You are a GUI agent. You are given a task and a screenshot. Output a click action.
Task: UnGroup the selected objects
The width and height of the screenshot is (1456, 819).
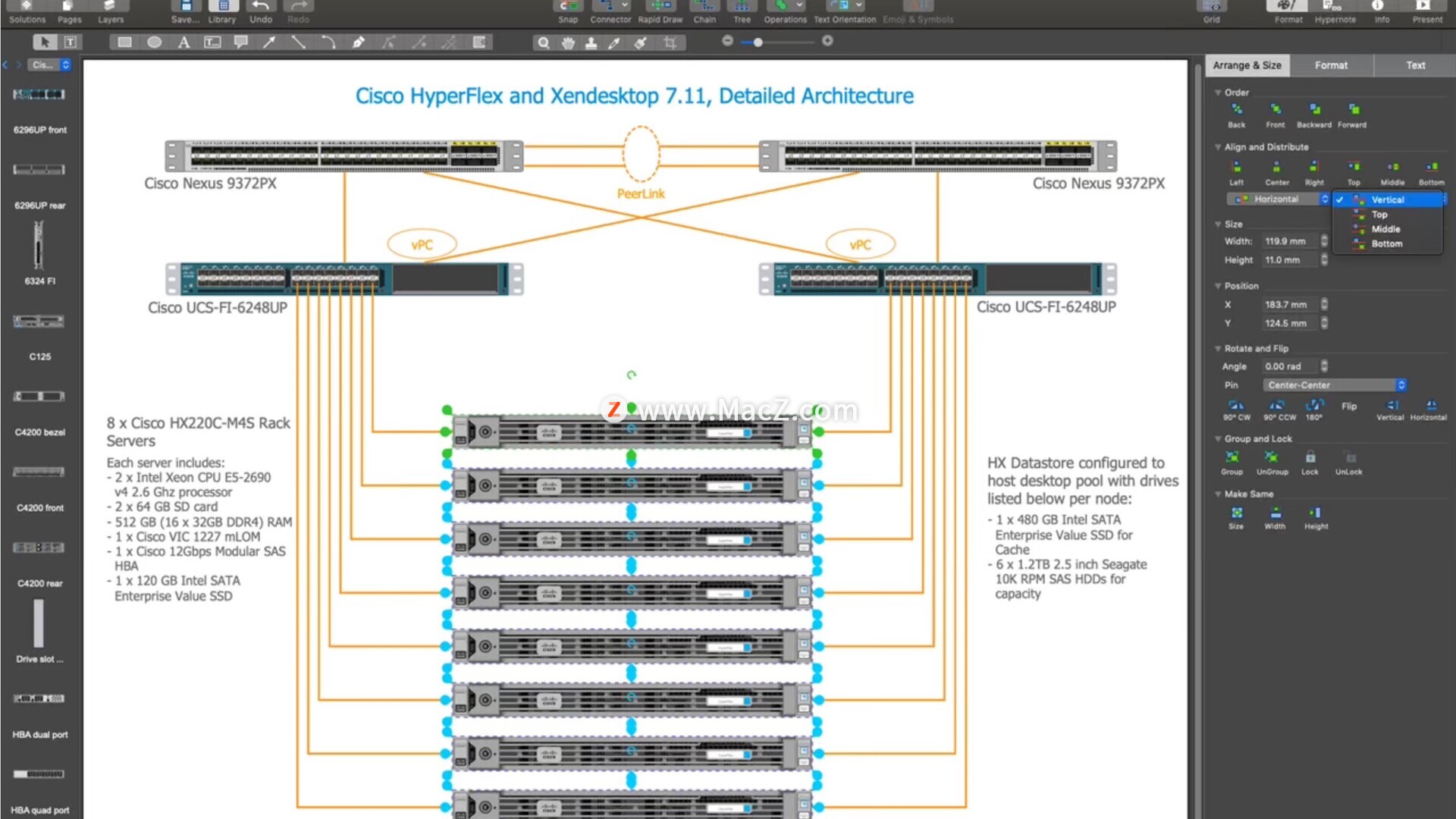(1272, 463)
